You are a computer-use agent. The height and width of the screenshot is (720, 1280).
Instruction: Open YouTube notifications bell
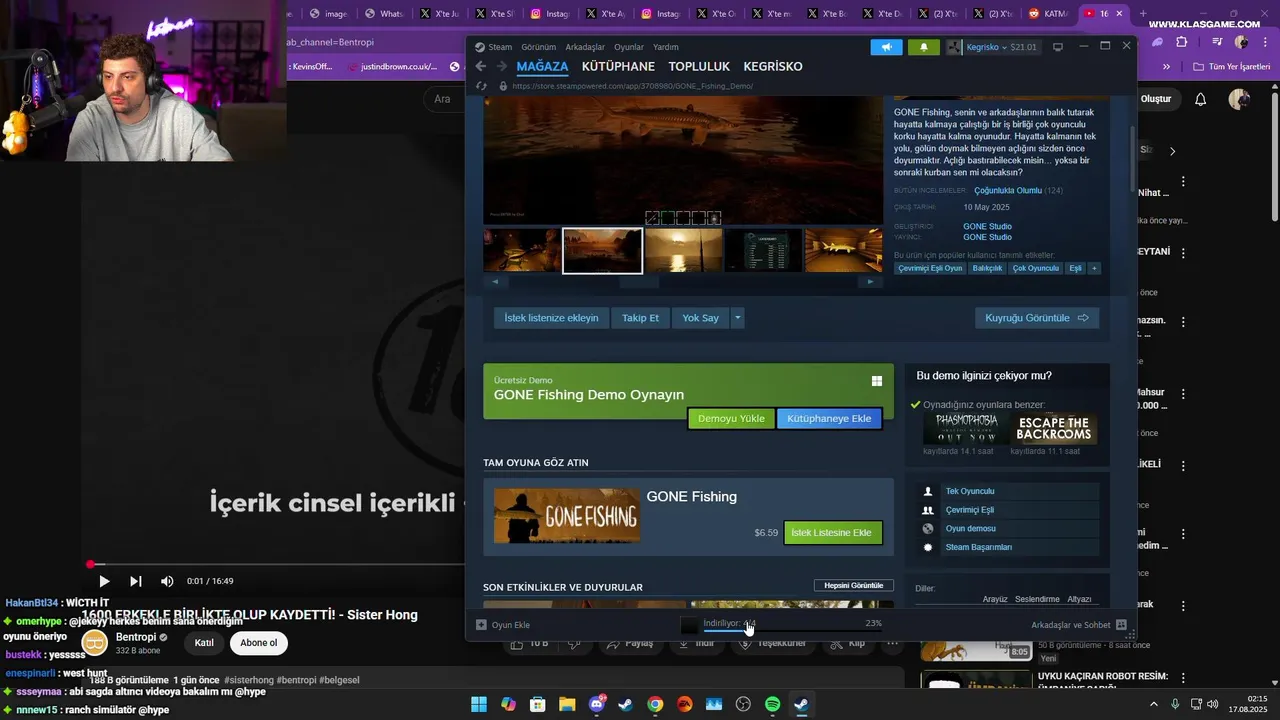(1201, 99)
